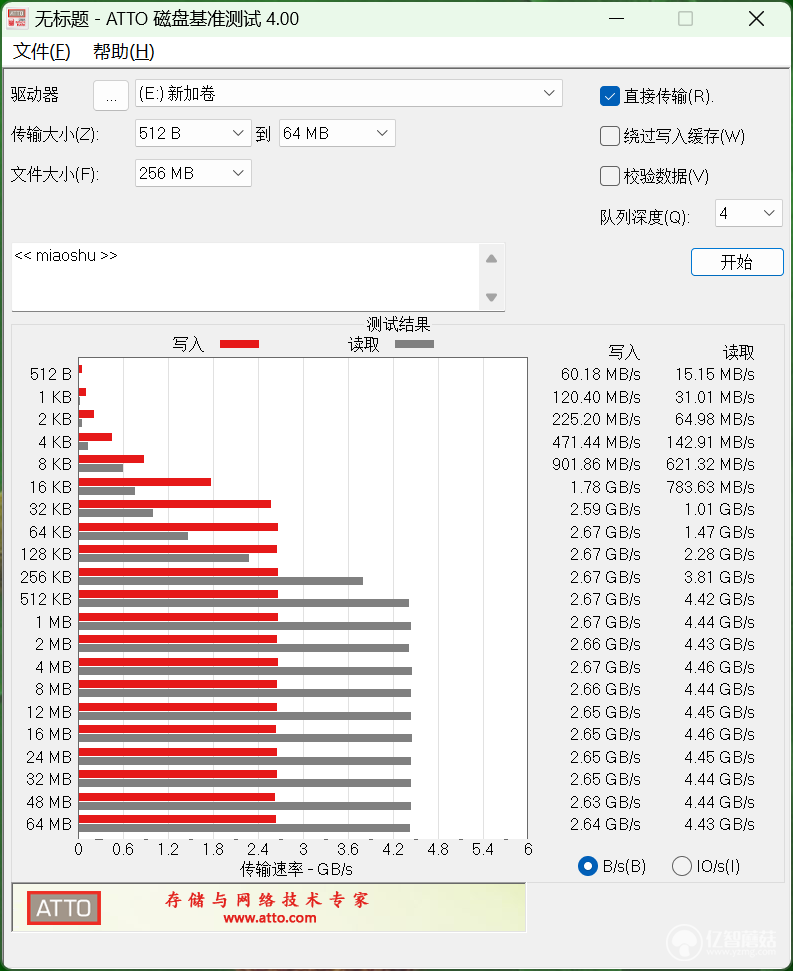This screenshot has width=793, height=971.
Task: Open the 文件(F) menu
Action: point(41,51)
